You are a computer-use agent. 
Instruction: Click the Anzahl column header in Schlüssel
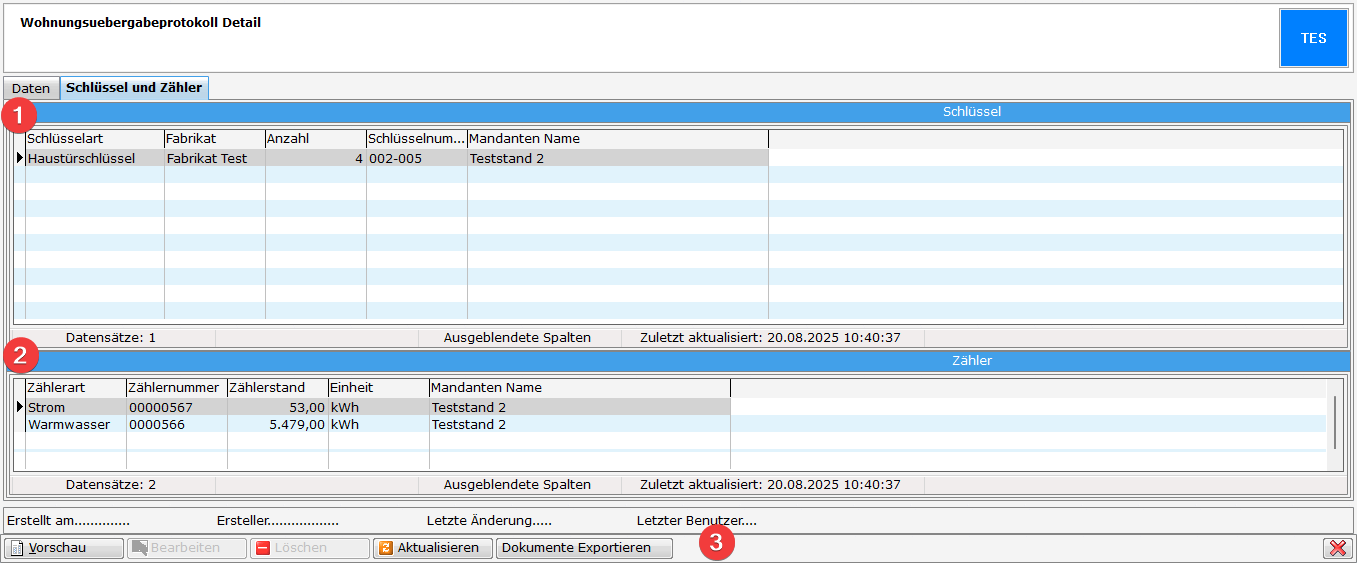pos(315,139)
